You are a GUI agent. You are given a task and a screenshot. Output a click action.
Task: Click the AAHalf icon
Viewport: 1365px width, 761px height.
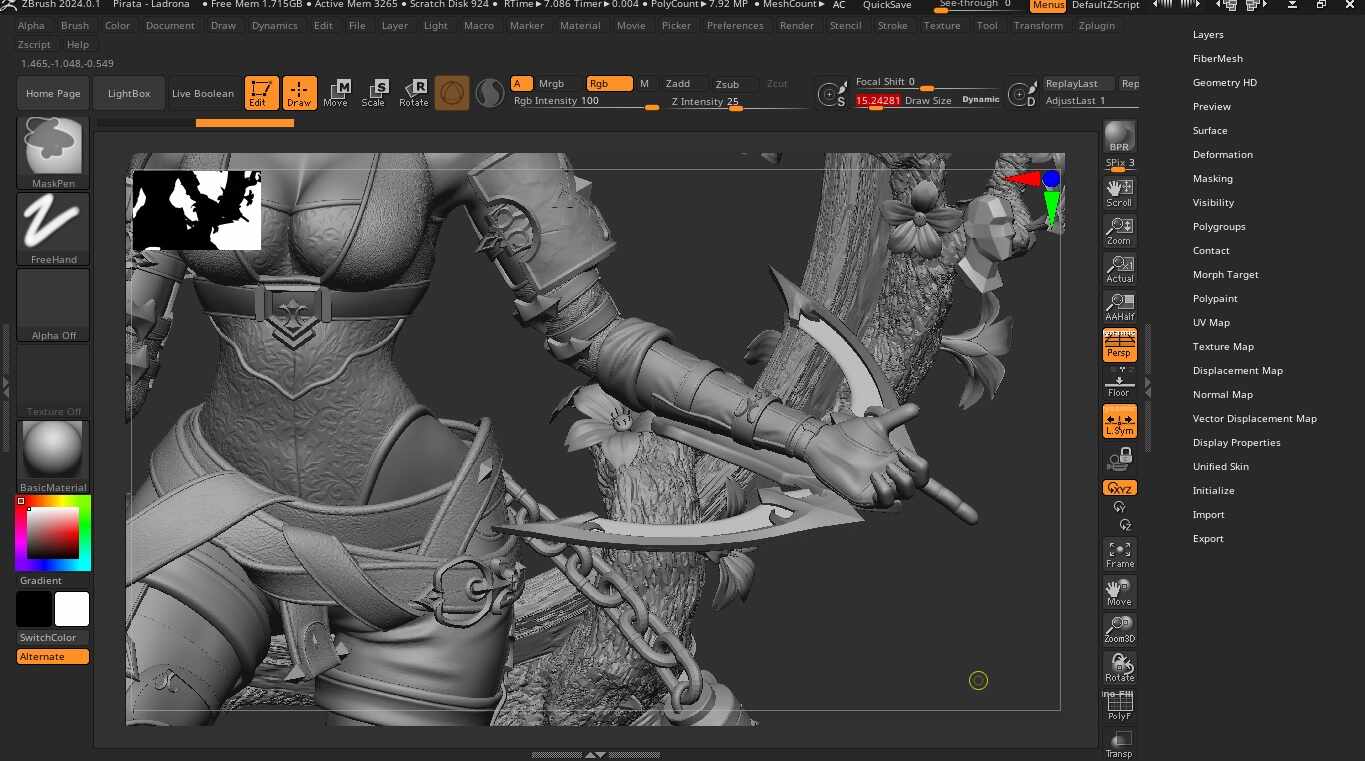(1119, 307)
